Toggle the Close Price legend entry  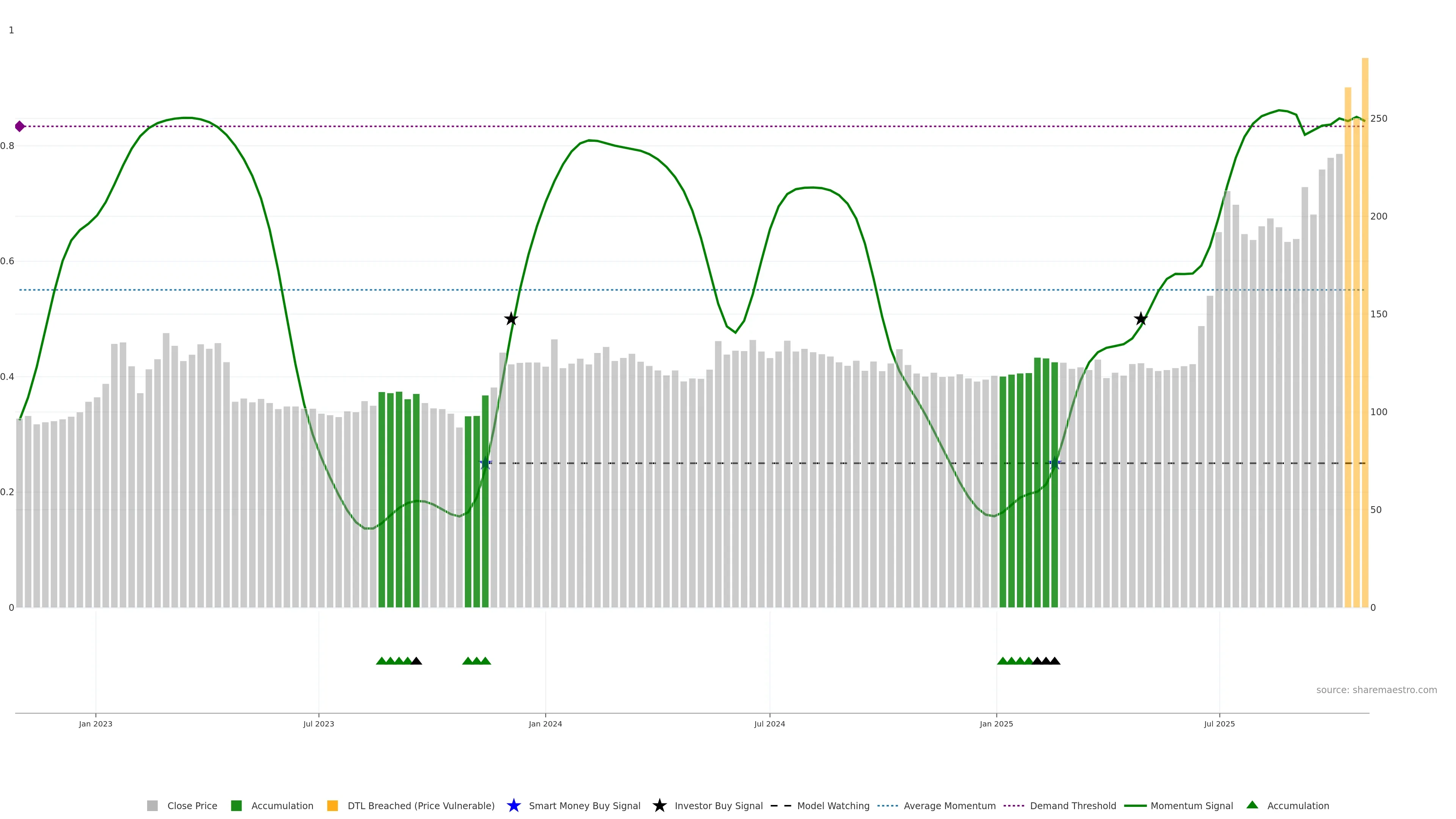(x=191, y=806)
